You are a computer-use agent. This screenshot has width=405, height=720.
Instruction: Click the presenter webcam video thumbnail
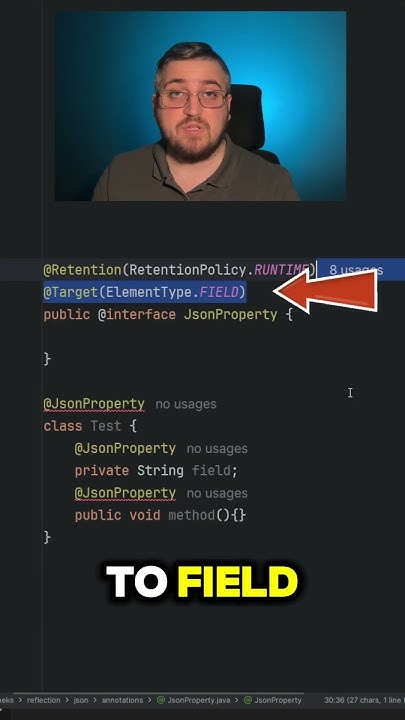click(200, 106)
